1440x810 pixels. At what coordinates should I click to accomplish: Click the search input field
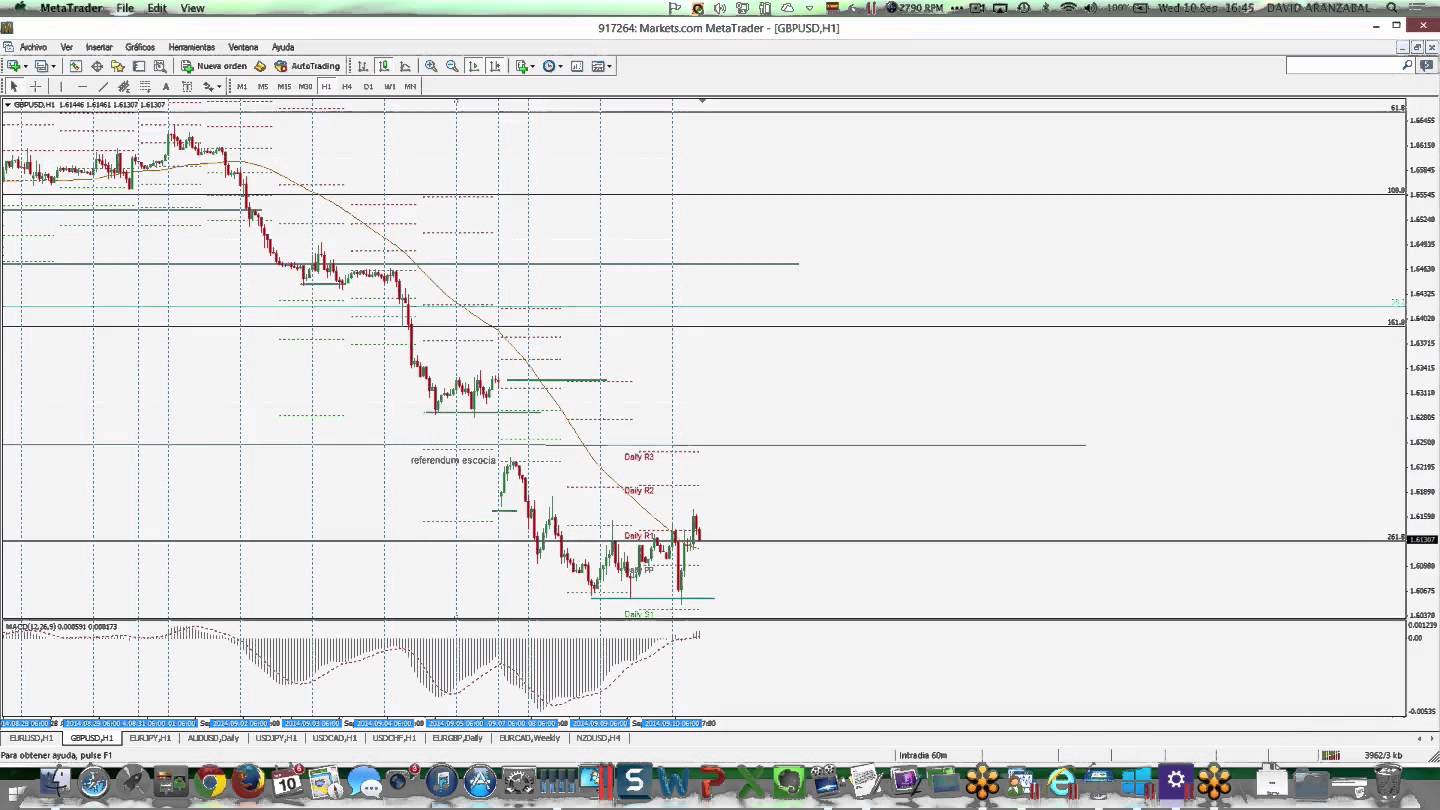(1343, 65)
